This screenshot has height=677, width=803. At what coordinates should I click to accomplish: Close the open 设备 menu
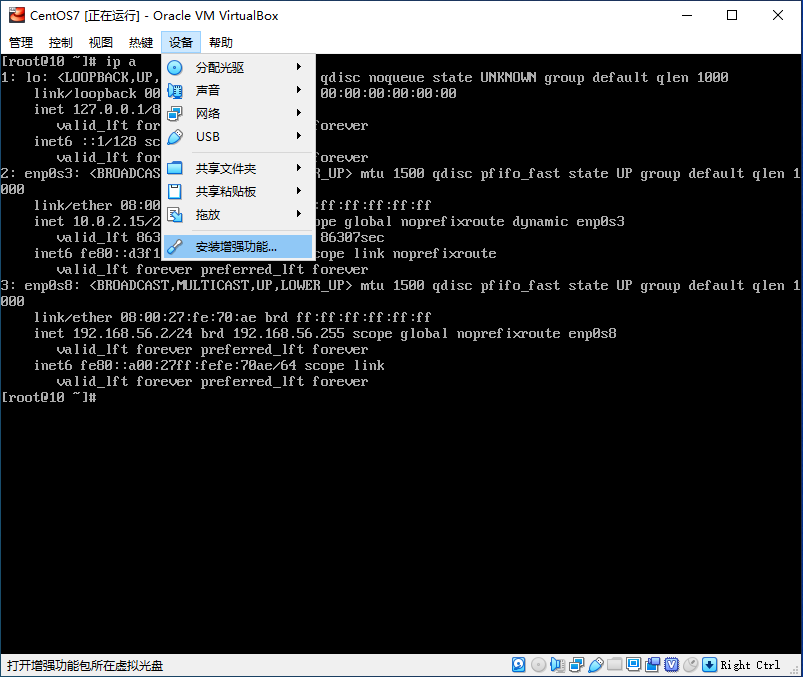coord(181,43)
